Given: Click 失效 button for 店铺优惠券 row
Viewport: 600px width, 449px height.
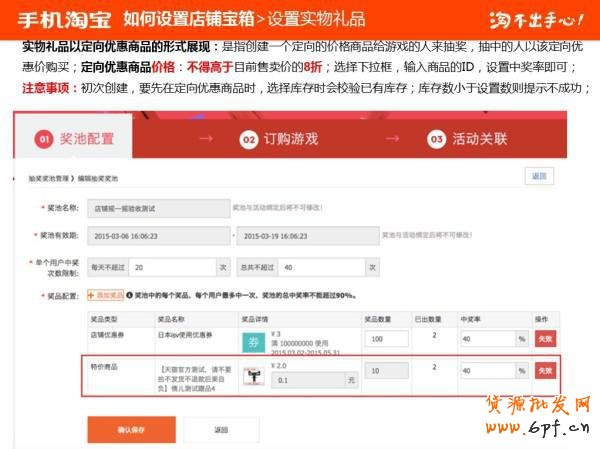Looking at the screenshot, I should pos(545,339).
